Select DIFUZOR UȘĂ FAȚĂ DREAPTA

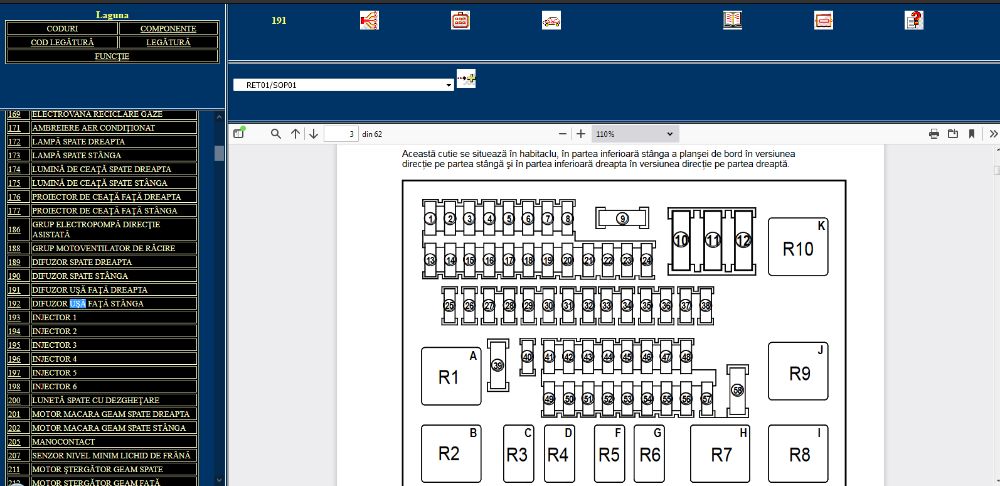[x=114, y=290]
